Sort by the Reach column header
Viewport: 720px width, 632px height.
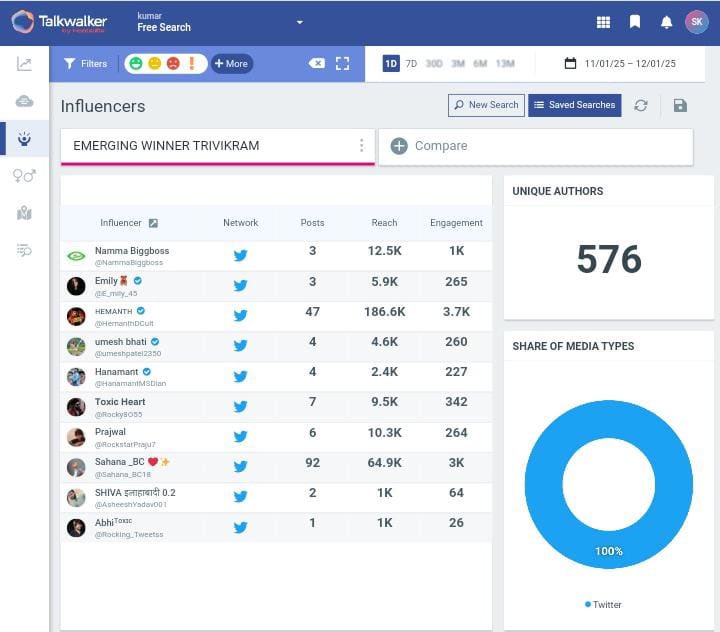[x=384, y=223]
